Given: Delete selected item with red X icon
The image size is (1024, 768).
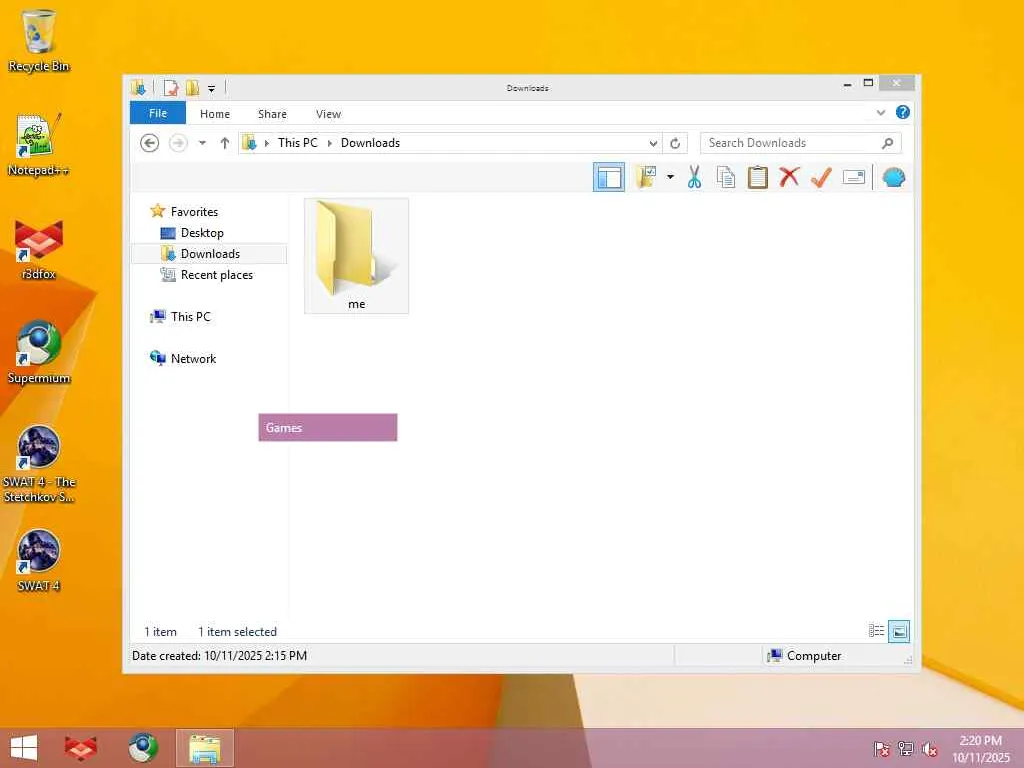Looking at the screenshot, I should (x=789, y=177).
